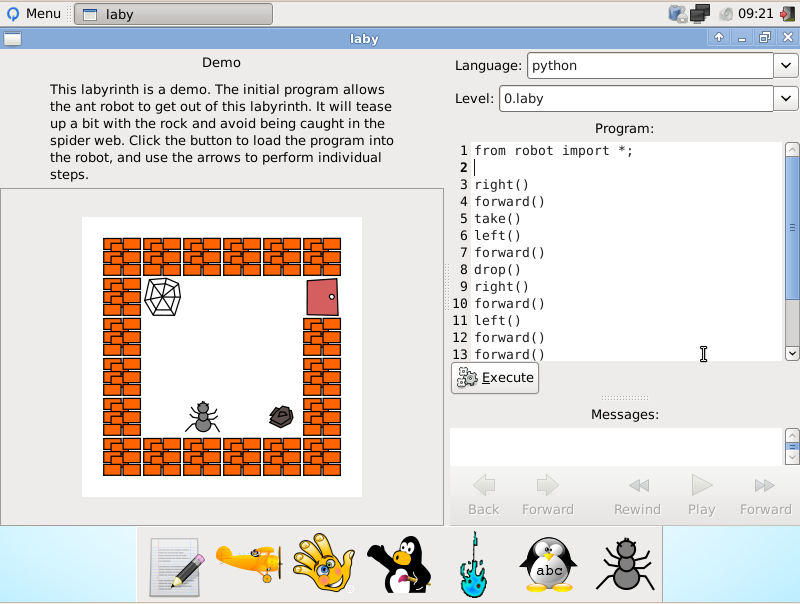Select the laby taskbar window entry
Viewport: 800px width, 604px height.
pos(173,14)
